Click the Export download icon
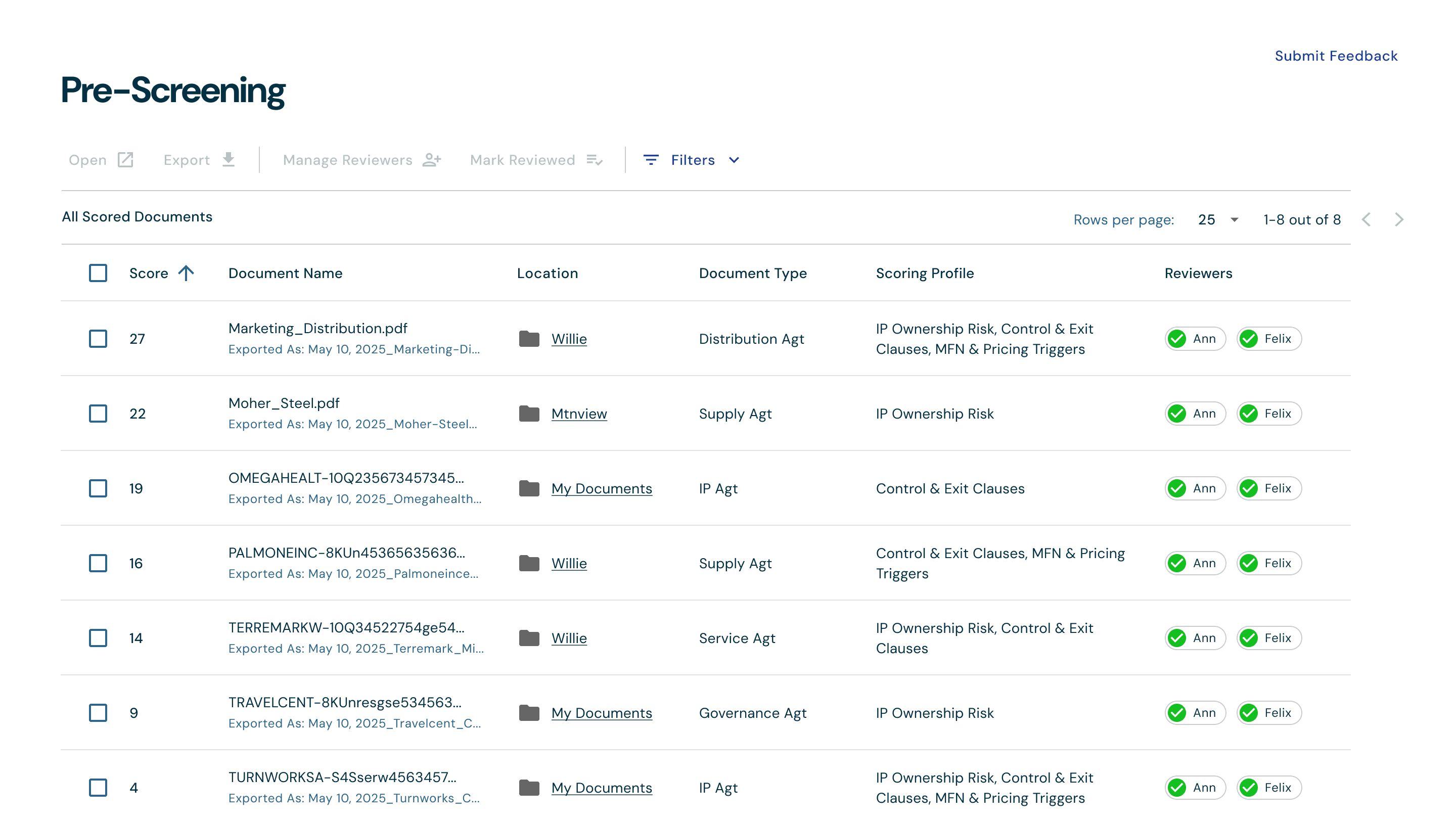Image resolution: width=1456 pixels, height=822 pixels. (229, 160)
